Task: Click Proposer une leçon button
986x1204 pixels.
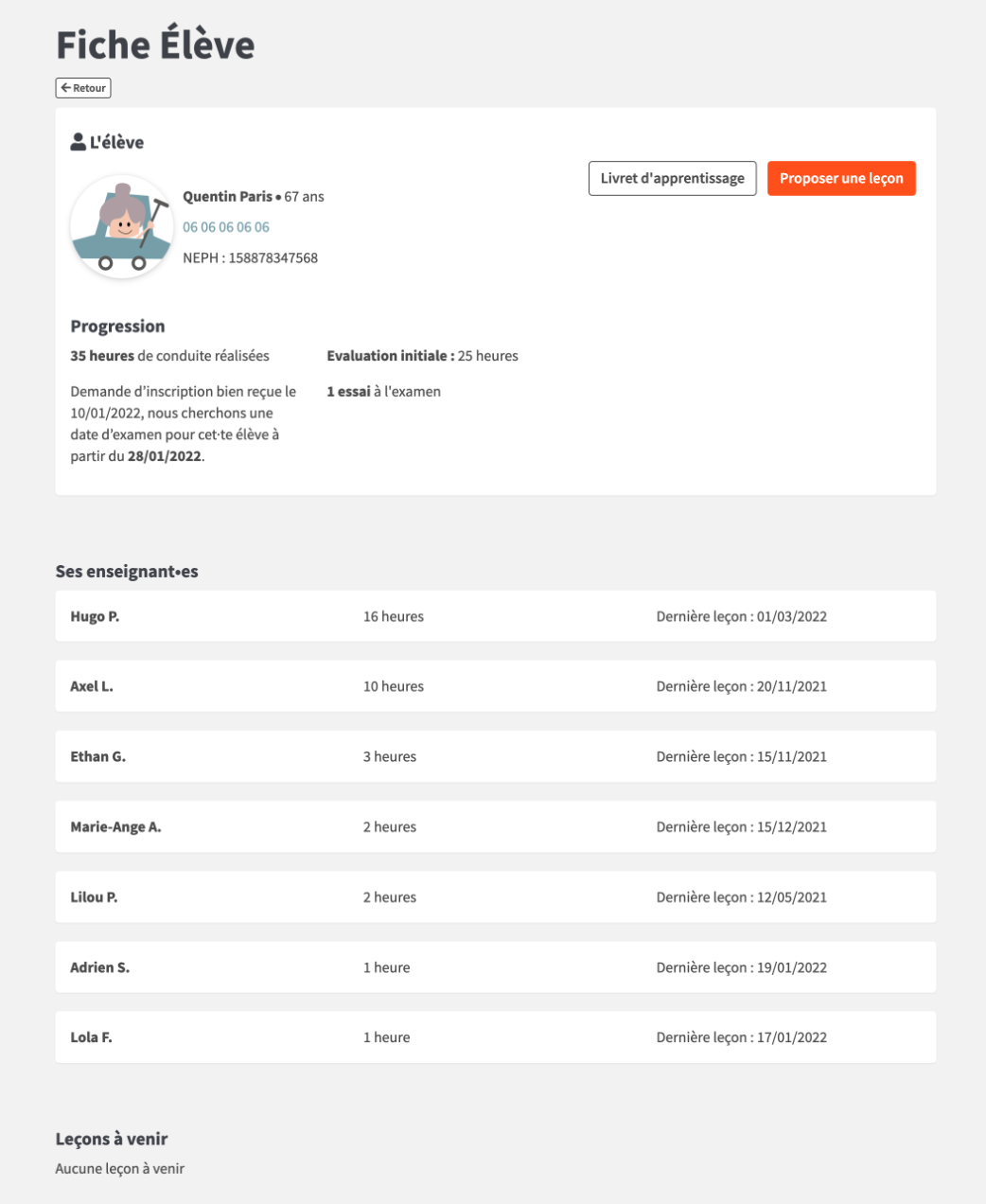Action: [841, 178]
